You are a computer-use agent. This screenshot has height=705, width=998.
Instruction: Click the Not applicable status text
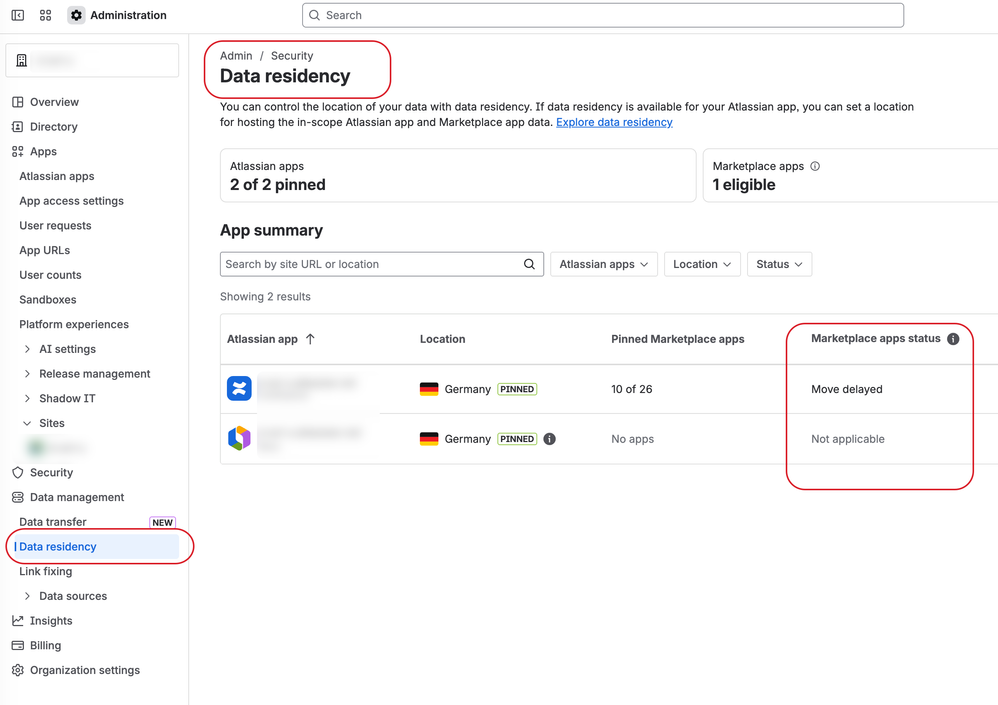coord(848,439)
